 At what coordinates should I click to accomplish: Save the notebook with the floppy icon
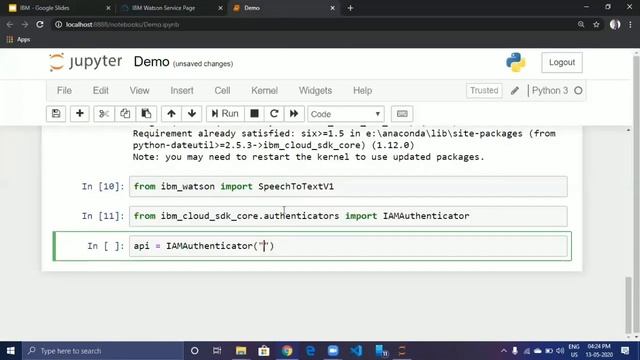point(56,114)
